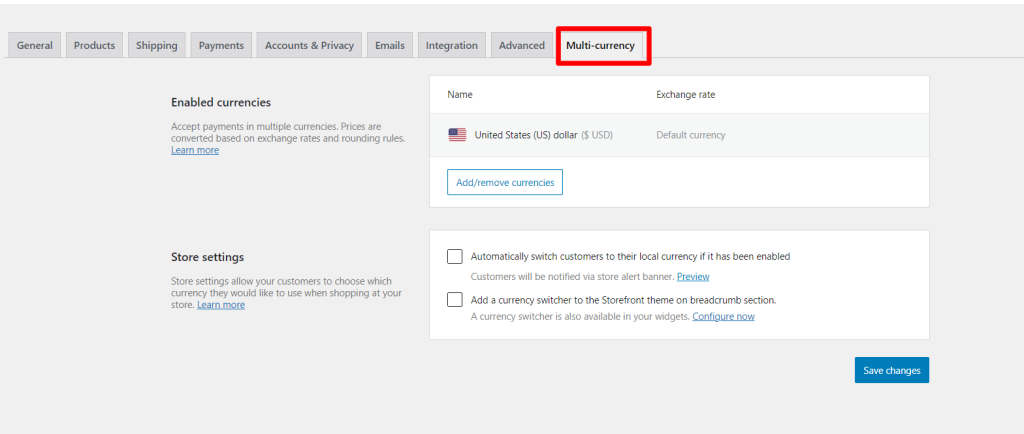Tick the Storefront currency switcher checkbox
The width and height of the screenshot is (1024, 434).
(x=455, y=299)
